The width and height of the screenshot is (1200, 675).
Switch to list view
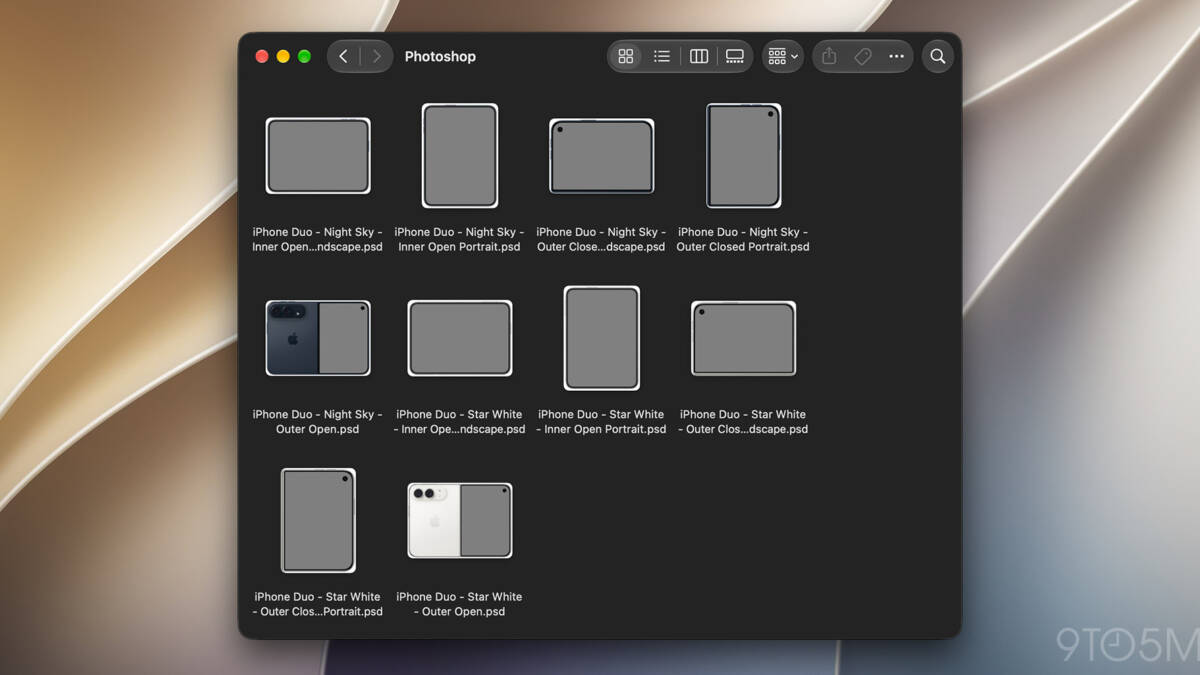662,57
